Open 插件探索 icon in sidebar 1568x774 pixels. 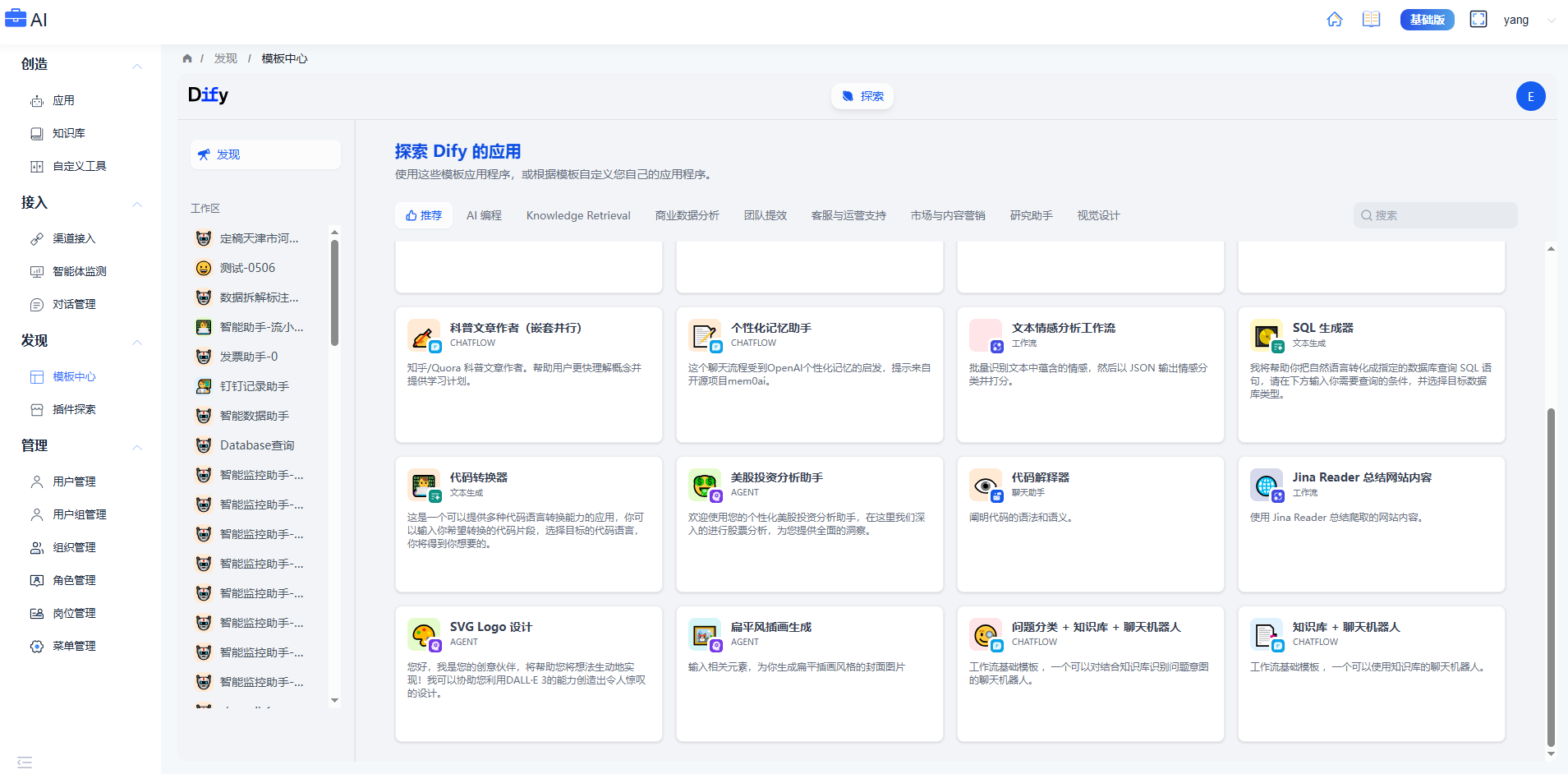(37, 409)
